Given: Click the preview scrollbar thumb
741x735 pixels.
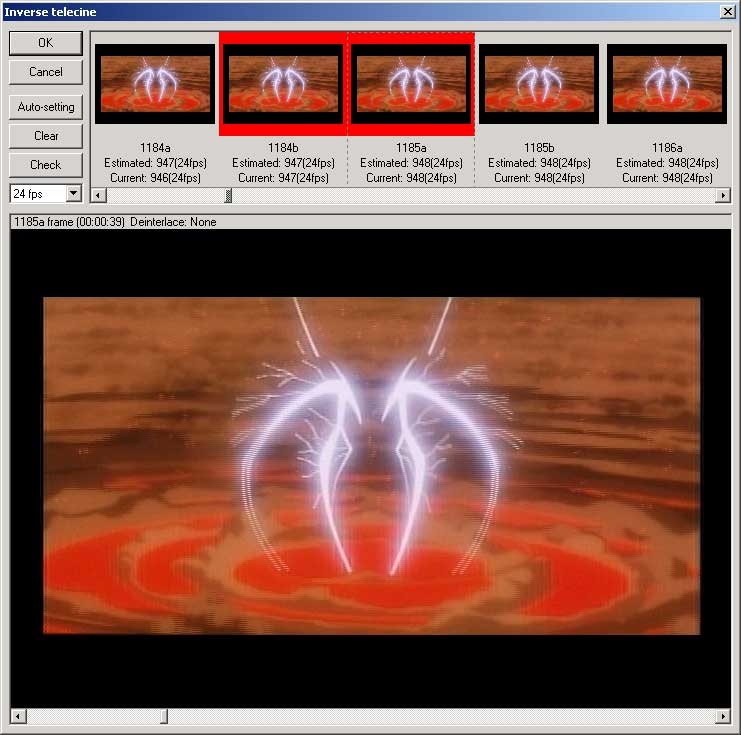Looking at the screenshot, I should tap(164, 716).
